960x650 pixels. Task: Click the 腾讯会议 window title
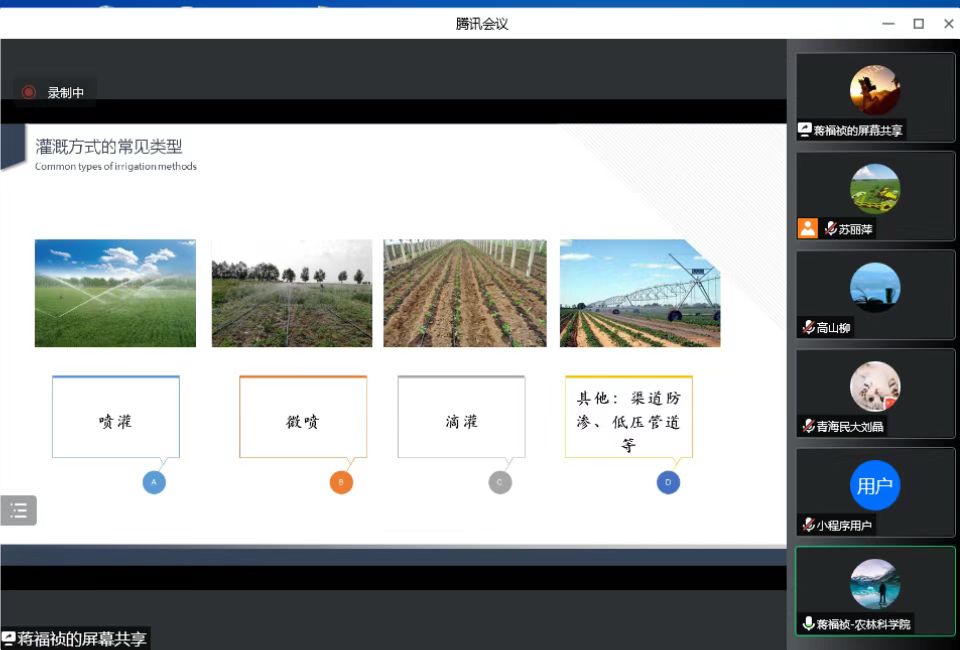(482, 24)
